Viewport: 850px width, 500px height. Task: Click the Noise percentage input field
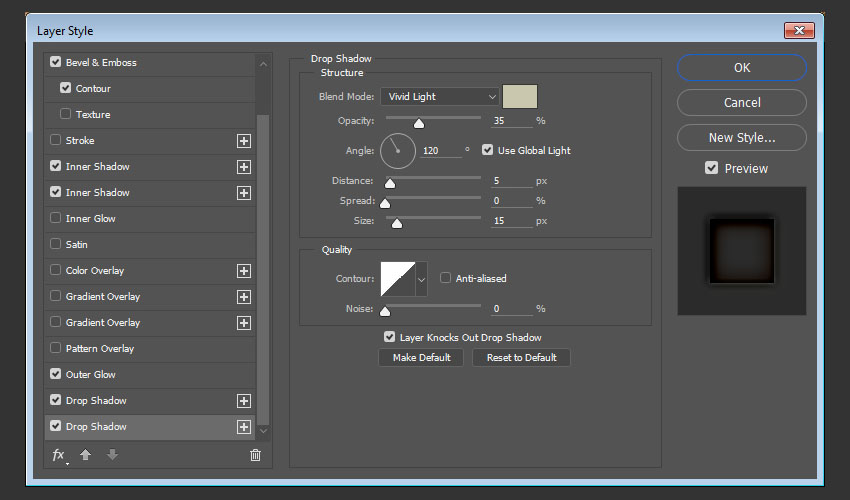pos(512,309)
